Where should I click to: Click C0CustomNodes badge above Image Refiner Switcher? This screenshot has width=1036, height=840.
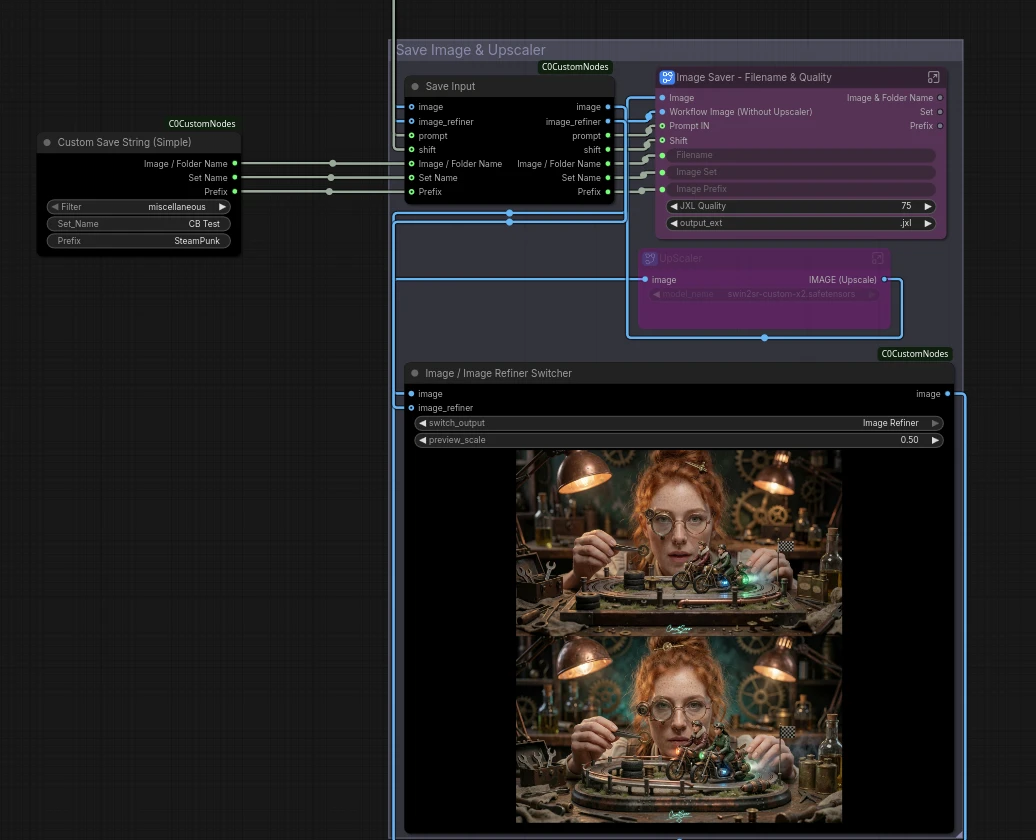point(914,354)
